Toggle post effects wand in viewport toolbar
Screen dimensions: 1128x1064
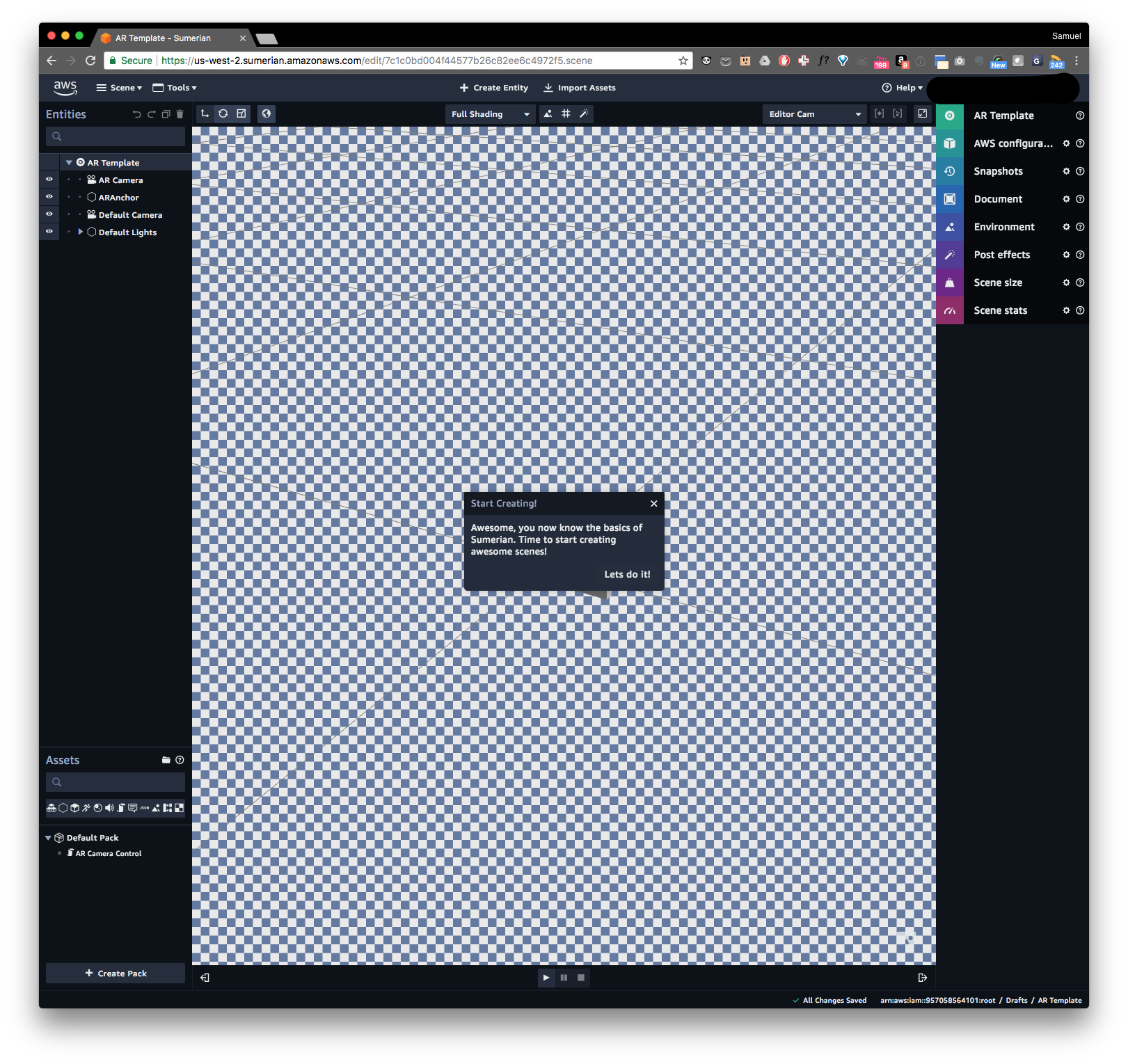pyautogui.click(x=584, y=113)
